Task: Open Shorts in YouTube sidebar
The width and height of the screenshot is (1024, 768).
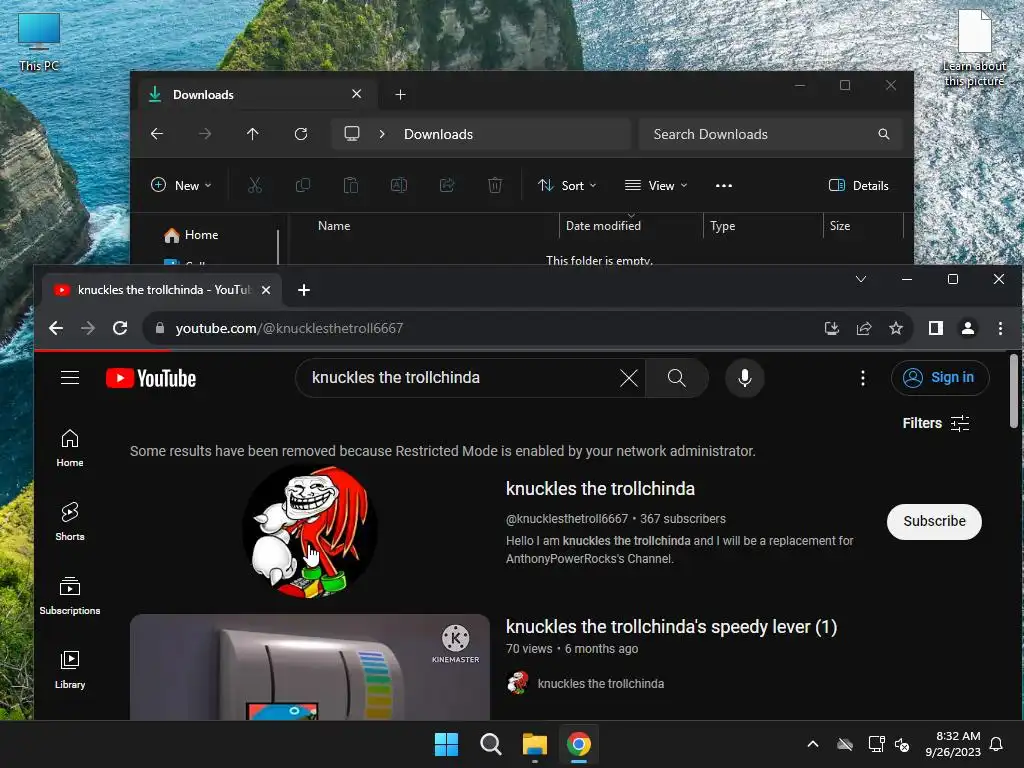Action: pyautogui.click(x=70, y=522)
